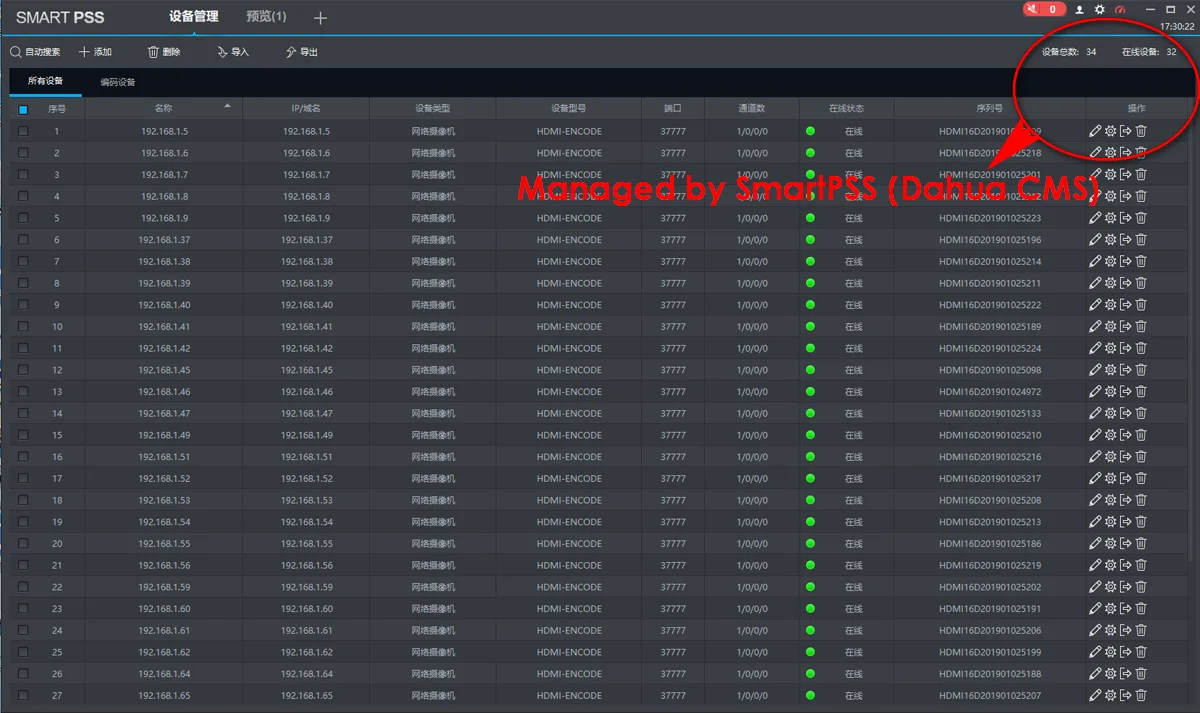Switch to the 预览(1) tab
Screen dimensions: 1200x713
tap(266, 16)
